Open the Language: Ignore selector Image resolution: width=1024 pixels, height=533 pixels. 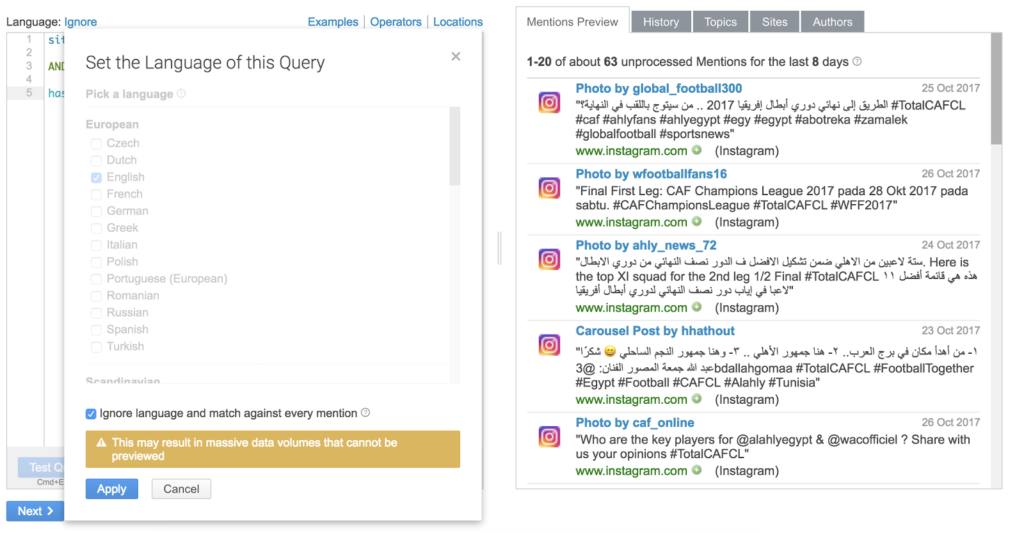(80, 21)
